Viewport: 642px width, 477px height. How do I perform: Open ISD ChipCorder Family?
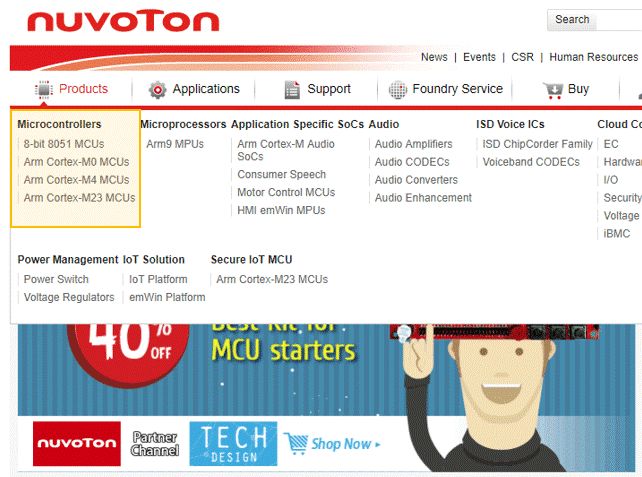pos(537,144)
